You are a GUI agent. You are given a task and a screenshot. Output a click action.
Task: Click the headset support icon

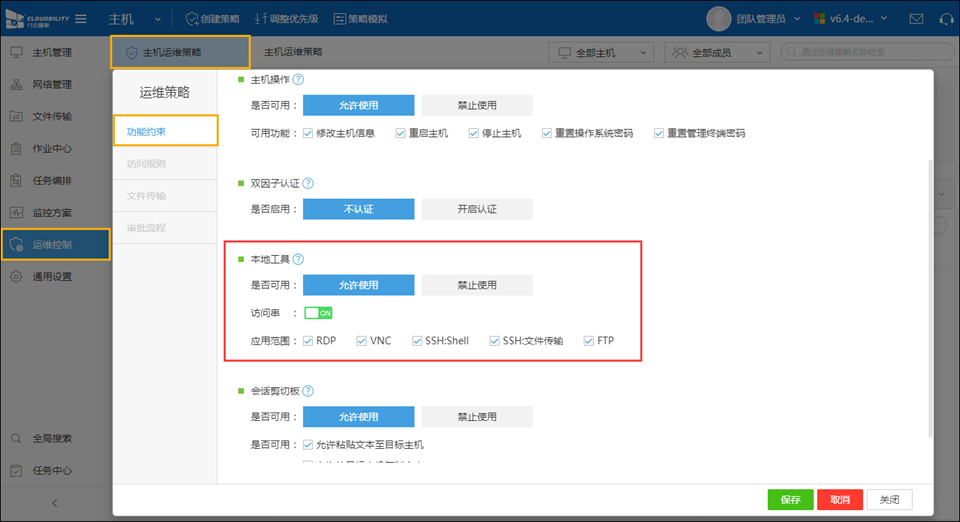[x=944, y=19]
